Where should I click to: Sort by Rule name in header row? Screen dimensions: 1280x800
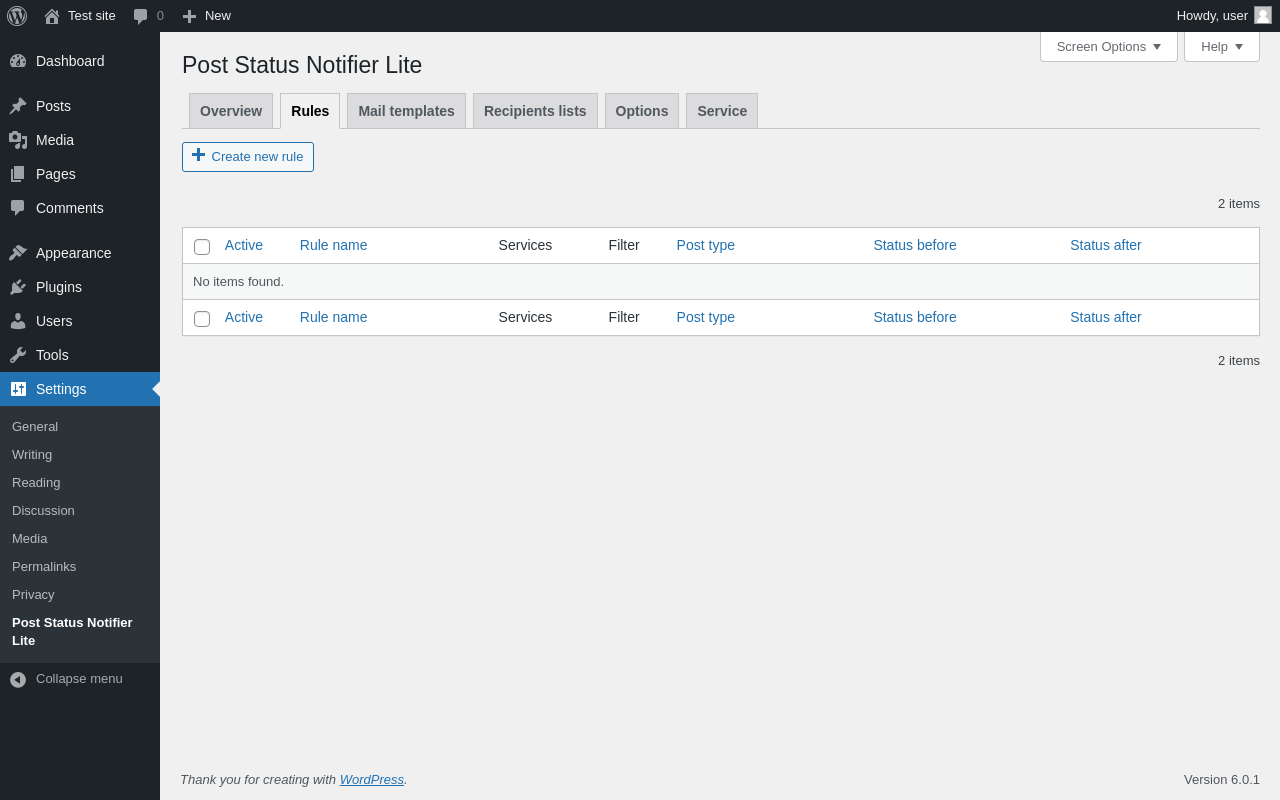click(334, 245)
